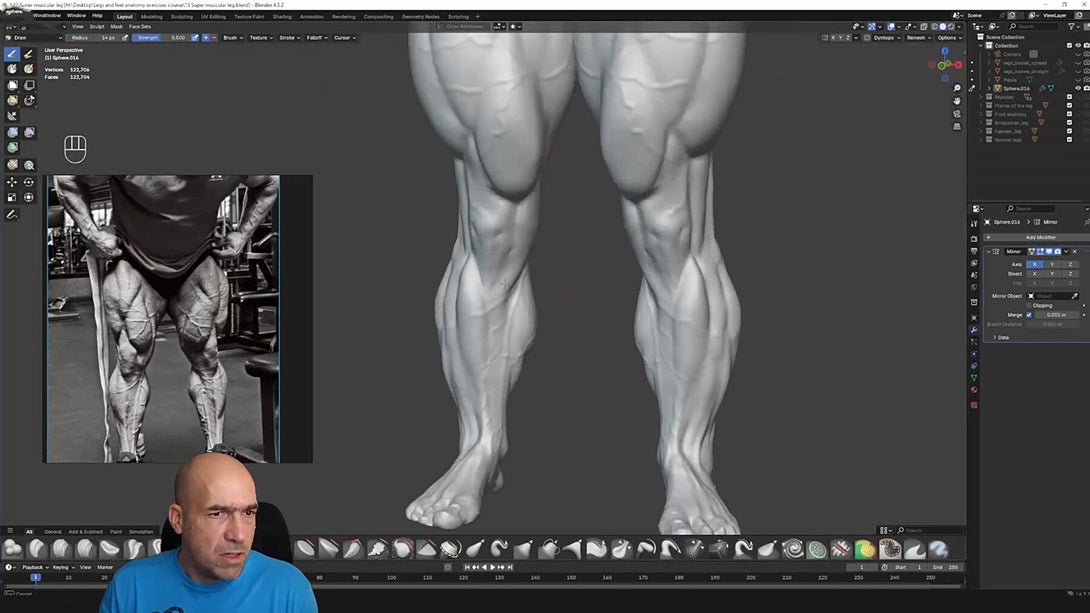Set brush direction to Add (plus)
Viewport: 1090px width, 613px height.
click(x=206, y=38)
